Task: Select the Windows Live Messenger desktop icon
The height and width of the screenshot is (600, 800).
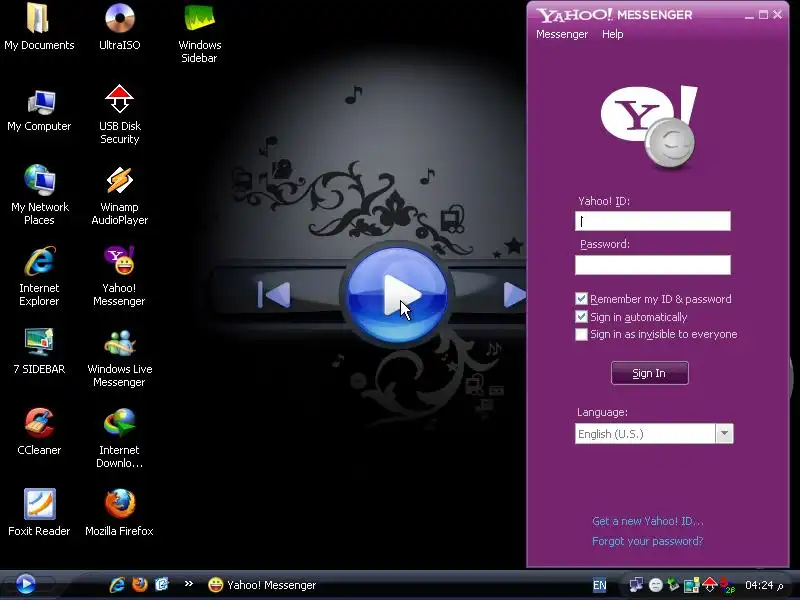Action: (119, 358)
